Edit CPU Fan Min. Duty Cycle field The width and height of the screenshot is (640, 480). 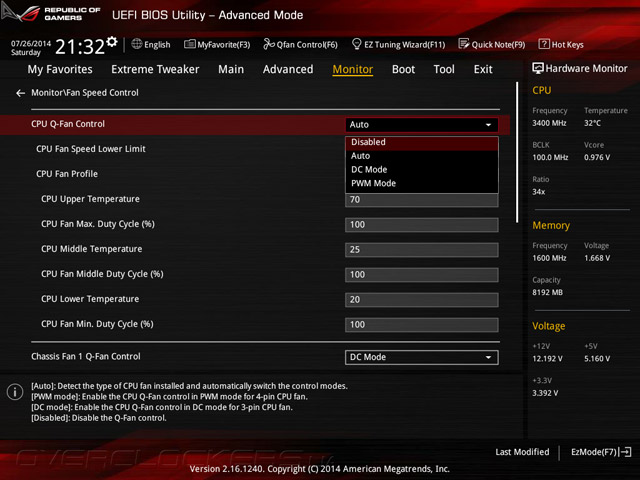pyautogui.click(x=422, y=324)
